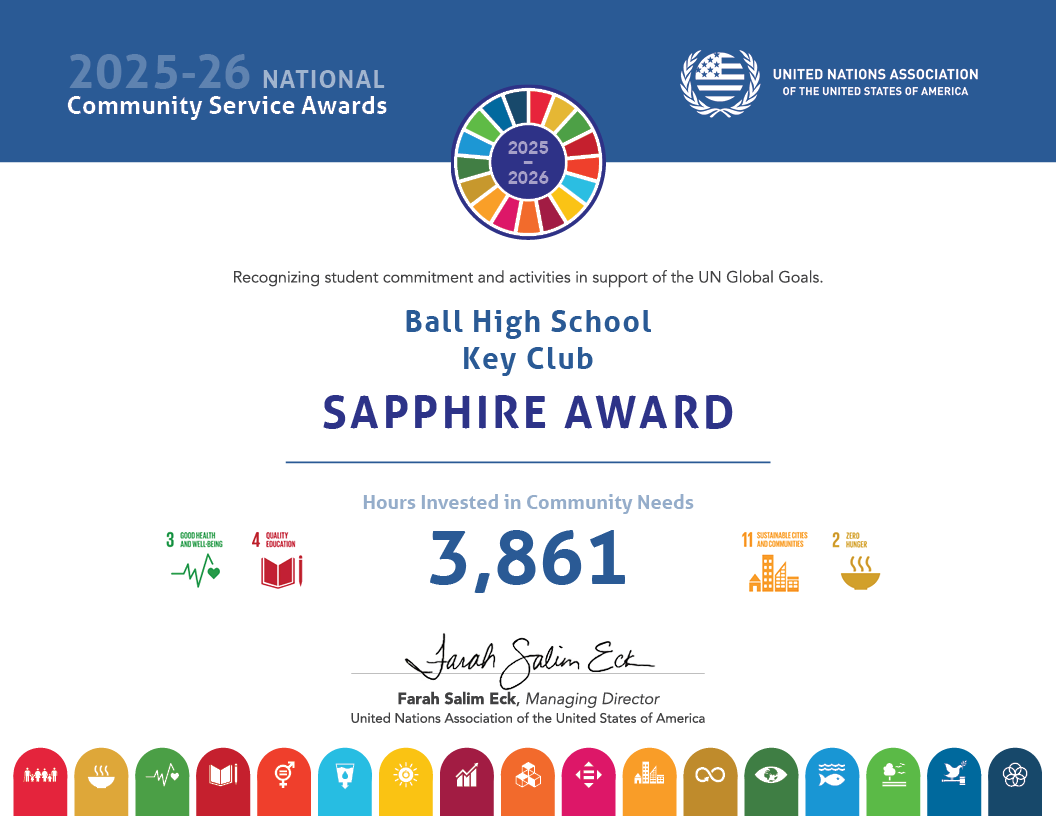Click the orange-red Gender Equality symbol tile
The height and width of the screenshot is (816, 1056).
click(x=284, y=782)
